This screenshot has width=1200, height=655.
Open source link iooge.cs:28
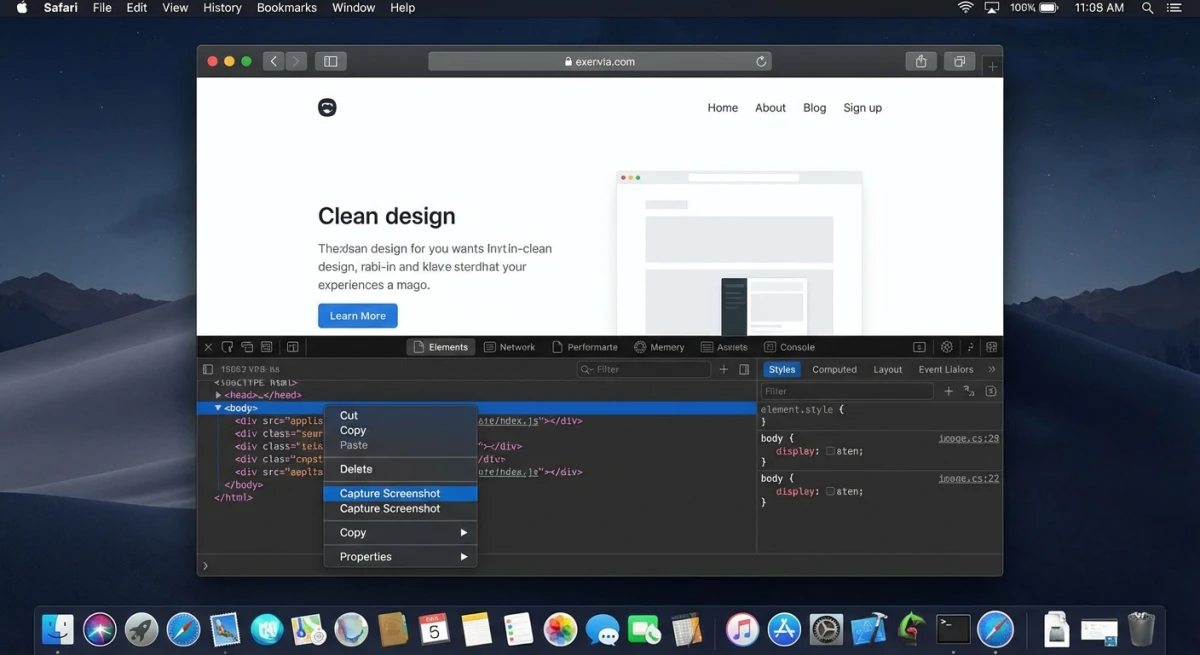pyautogui.click(x=969, y=438)
